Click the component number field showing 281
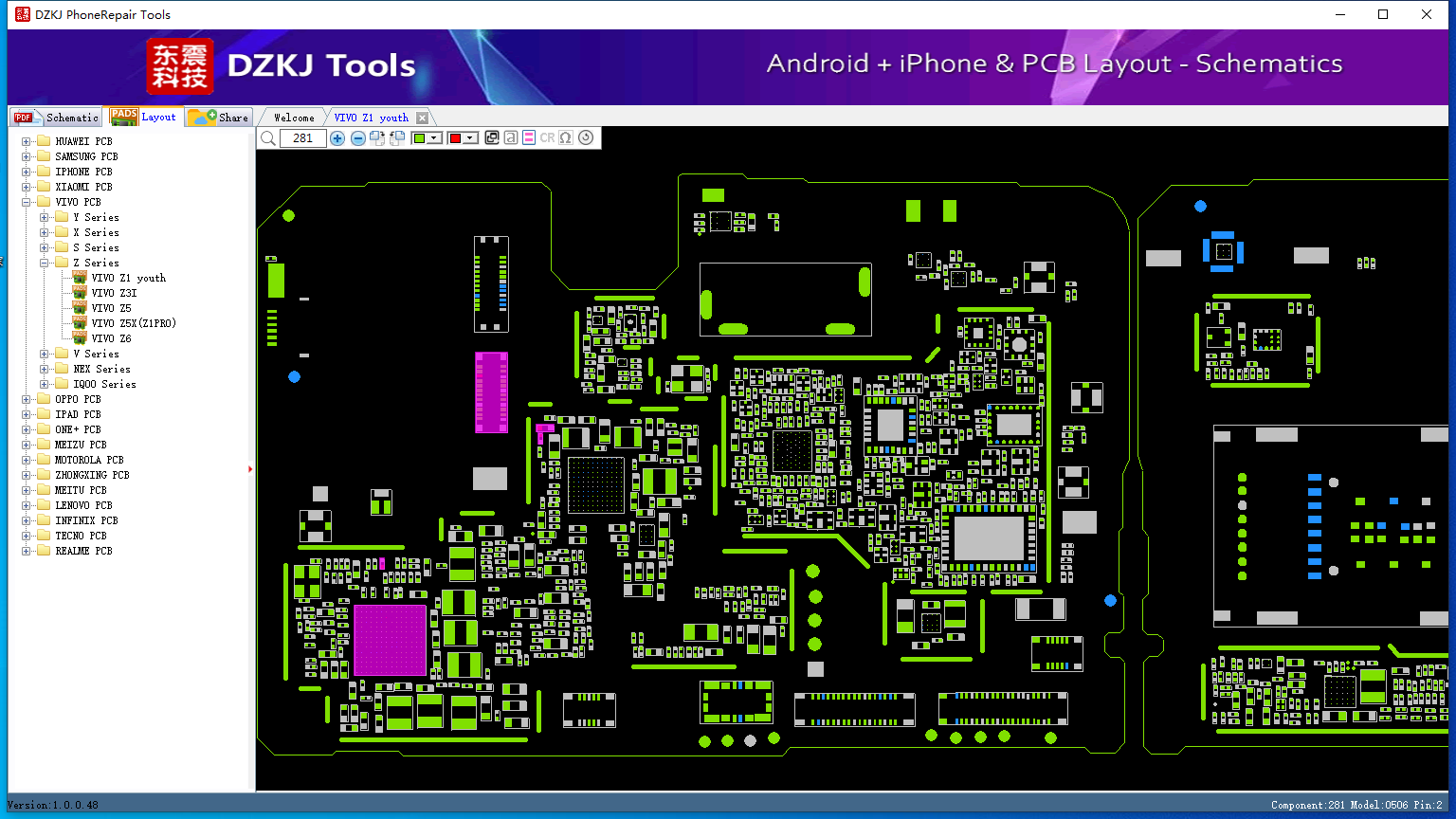1456x819 pixels. [x=303, y=138]
